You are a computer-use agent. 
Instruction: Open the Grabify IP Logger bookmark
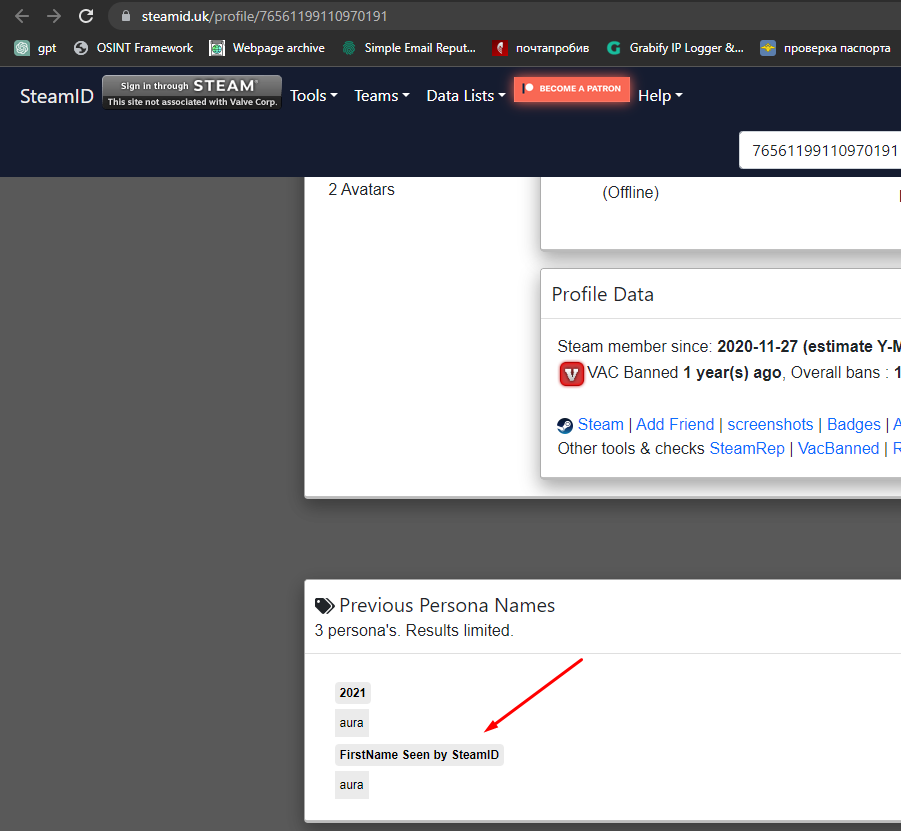(x=675, y=48)
